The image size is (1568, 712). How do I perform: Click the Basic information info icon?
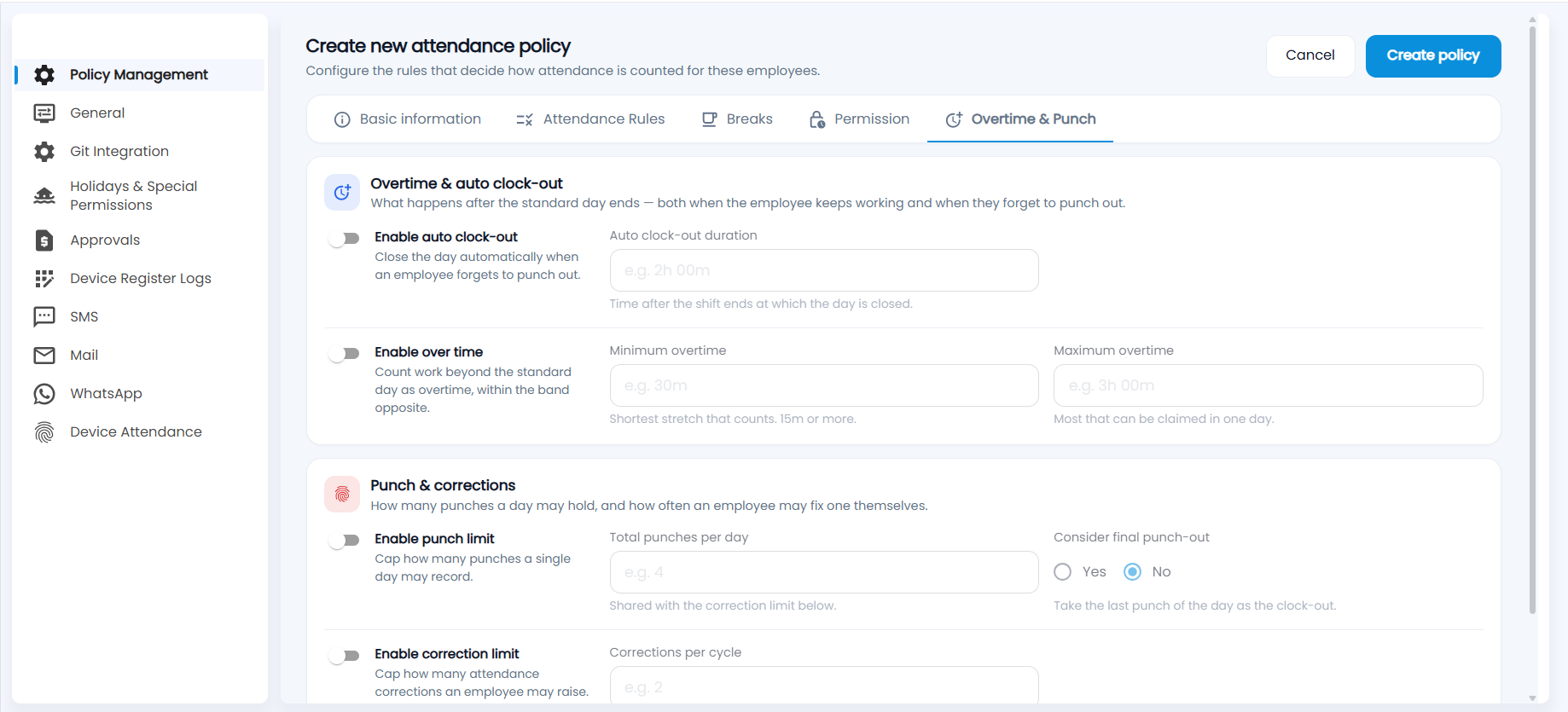(x=342, y=119)
